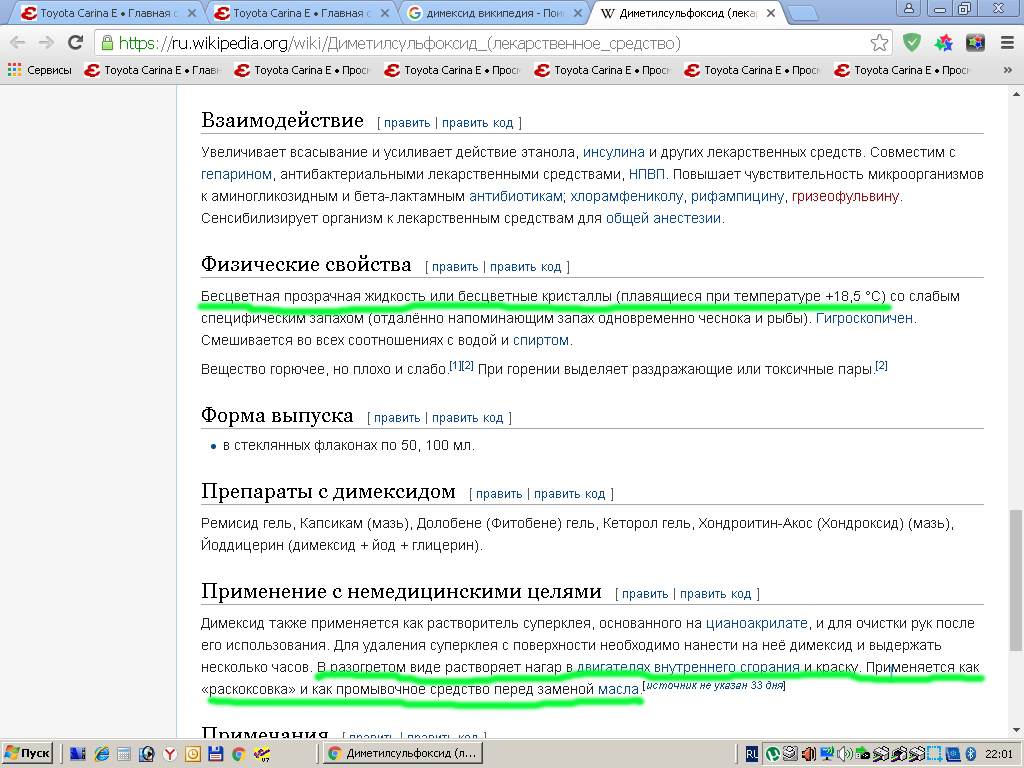The width and height of the screenshot is (1024, 768).
Task: Open the Chrome hamburger menu
Action: coord(1006,43)
